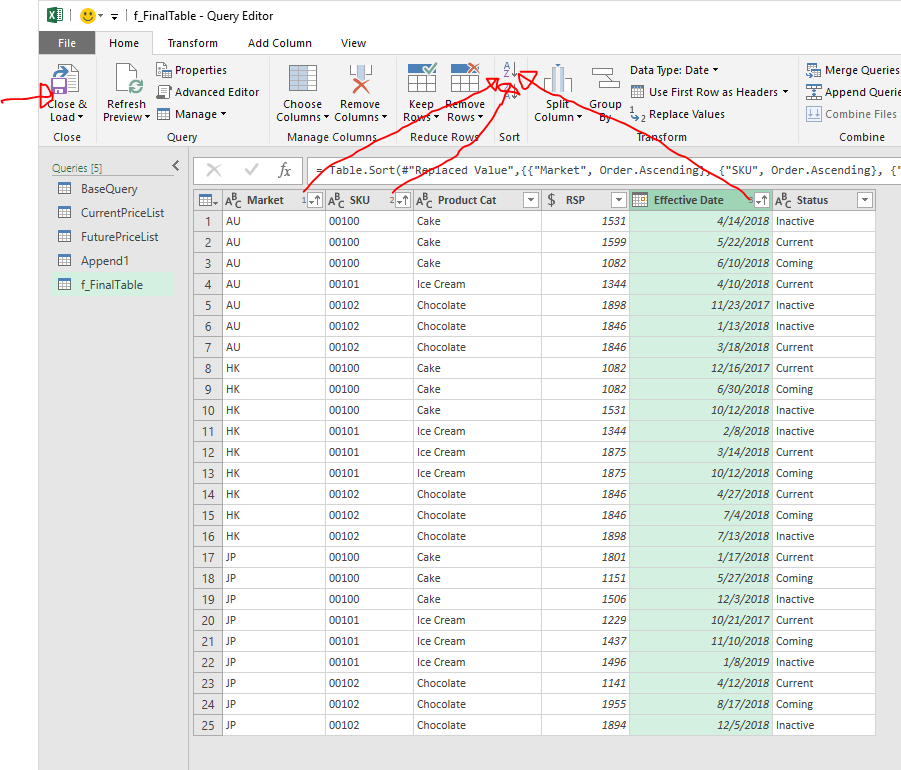Sort ascending with the A-Z icon
This screenshot has width=901, height=770.
click(x=509, y=71)
